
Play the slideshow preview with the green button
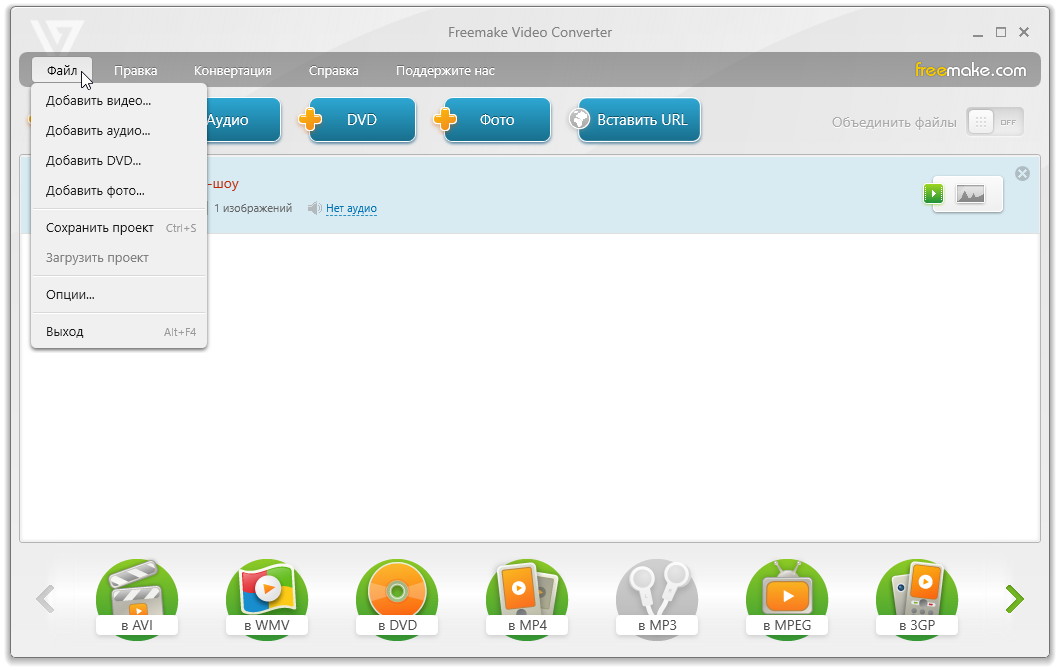point(934,194)
